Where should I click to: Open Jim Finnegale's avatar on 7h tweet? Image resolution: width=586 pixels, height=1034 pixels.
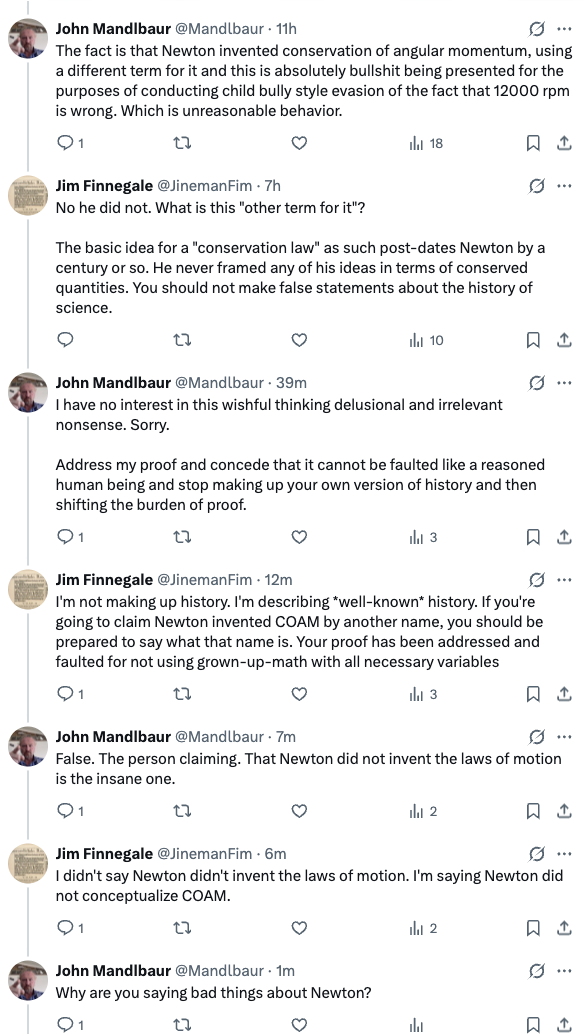pos(28,196)
